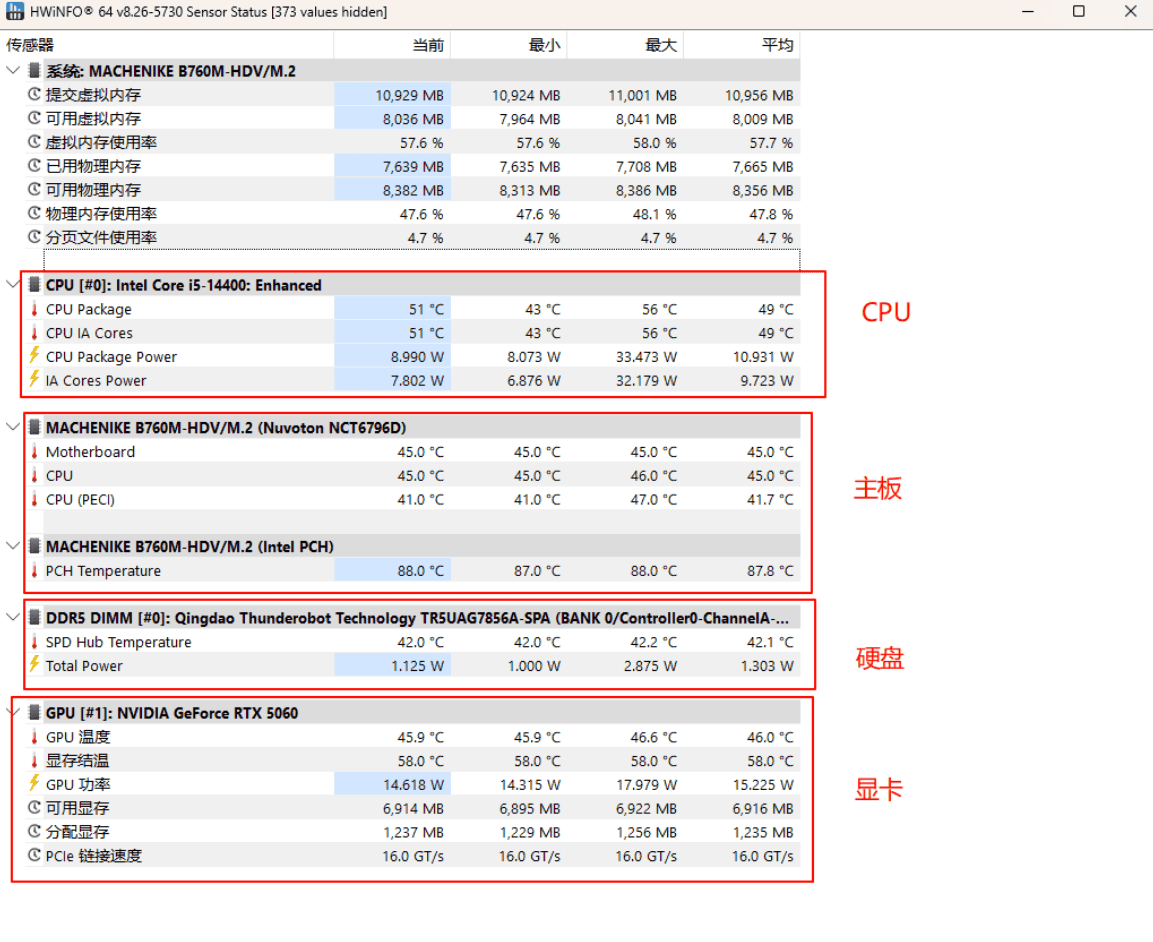Image resolution: width=1153 pixels, height=942 pixels.
Task: Click the PCIe 链接速度 row label
Action: 93,856
